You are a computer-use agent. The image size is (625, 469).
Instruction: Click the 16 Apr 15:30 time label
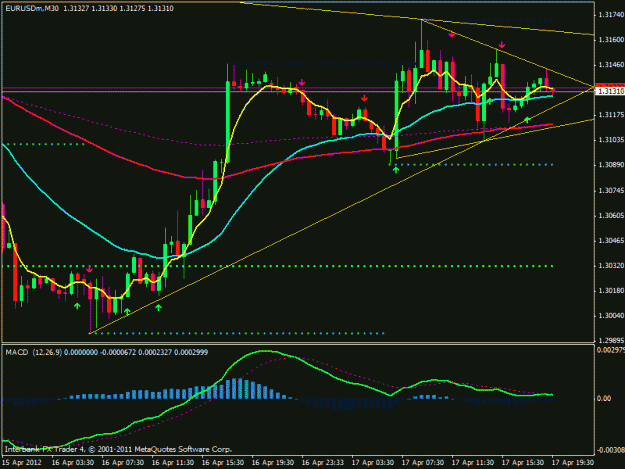[x=222, y=463]
